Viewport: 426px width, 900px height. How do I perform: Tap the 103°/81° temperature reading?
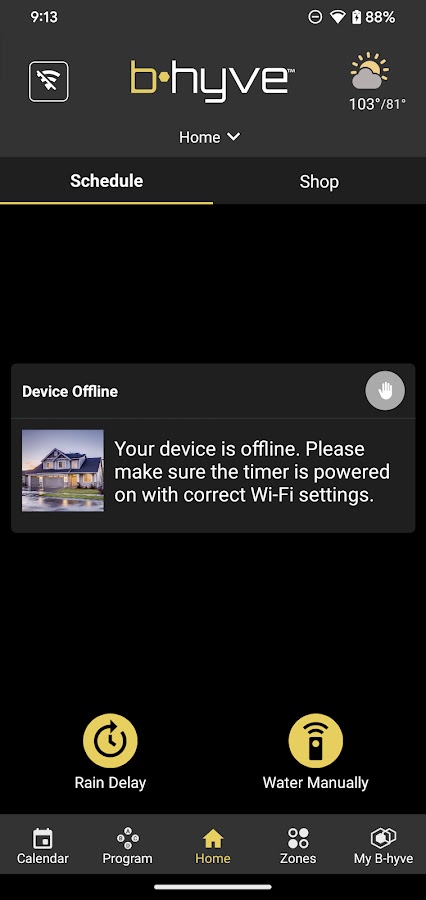coord(377,104)
